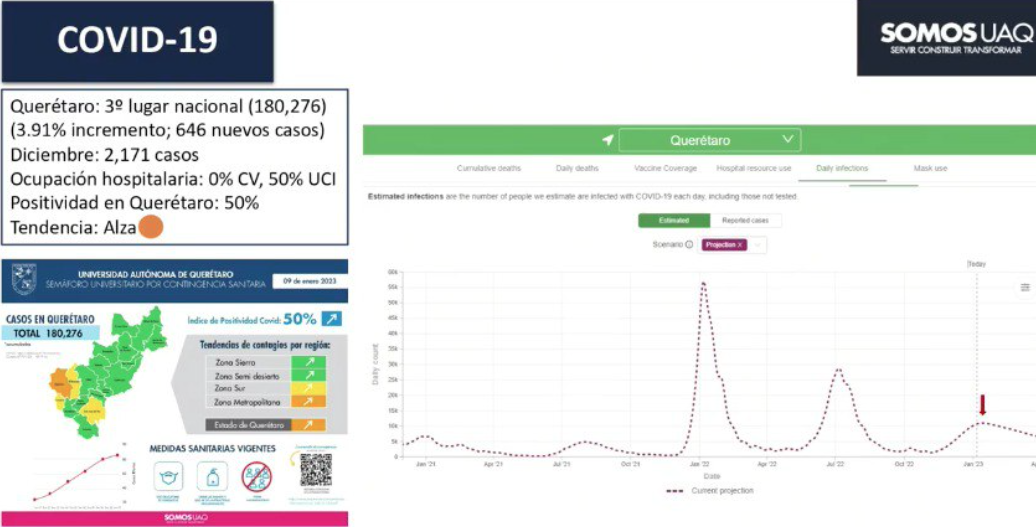1036x527 pixels.
Task: Click the positivity index blue arrow icon
Action: point(331,319)
